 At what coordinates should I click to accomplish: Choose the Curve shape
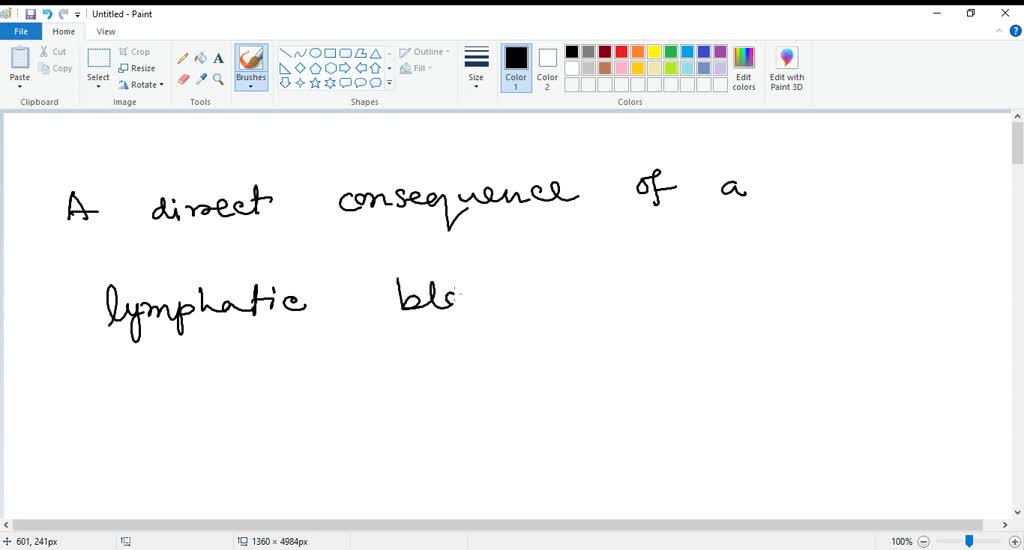point(300,53)
